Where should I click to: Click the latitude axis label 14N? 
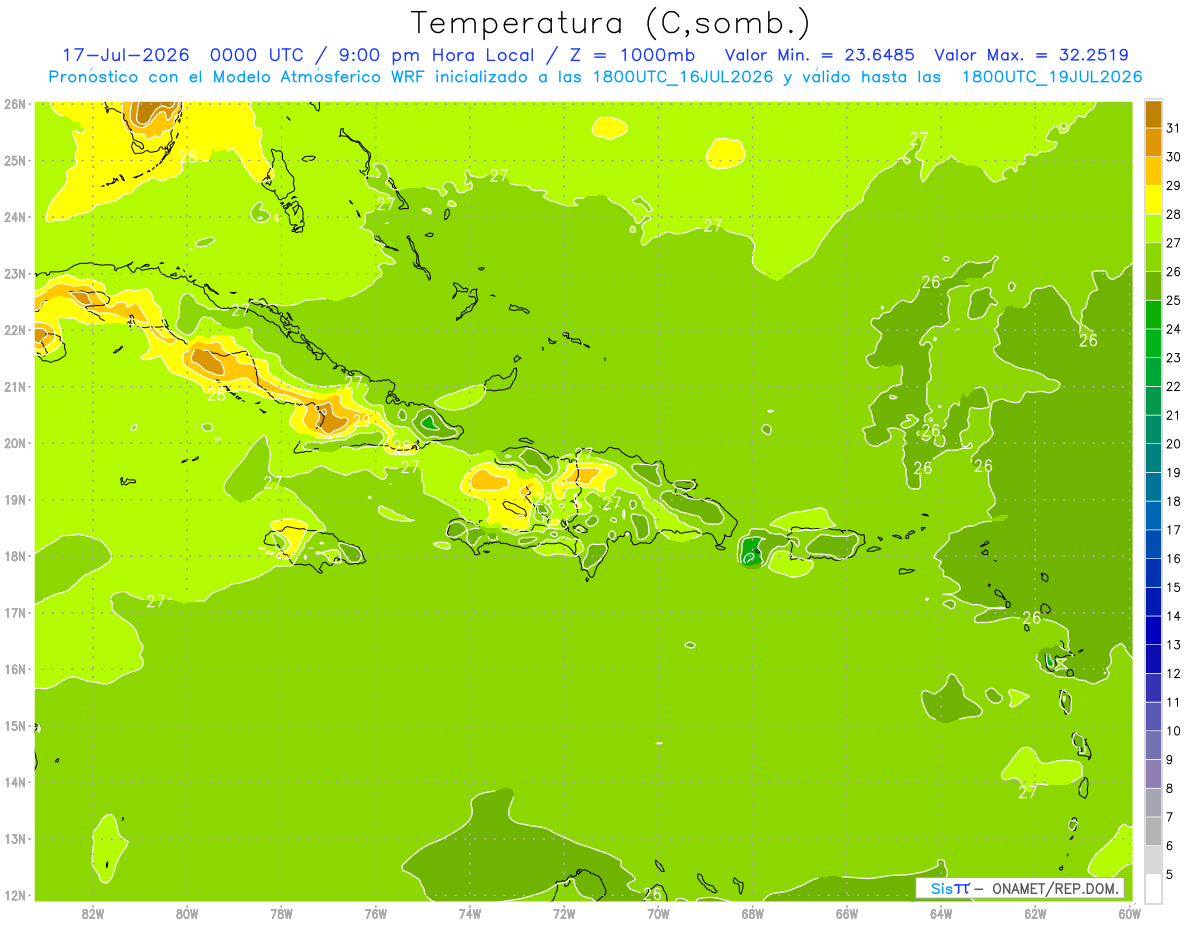(x=15, y=782)
